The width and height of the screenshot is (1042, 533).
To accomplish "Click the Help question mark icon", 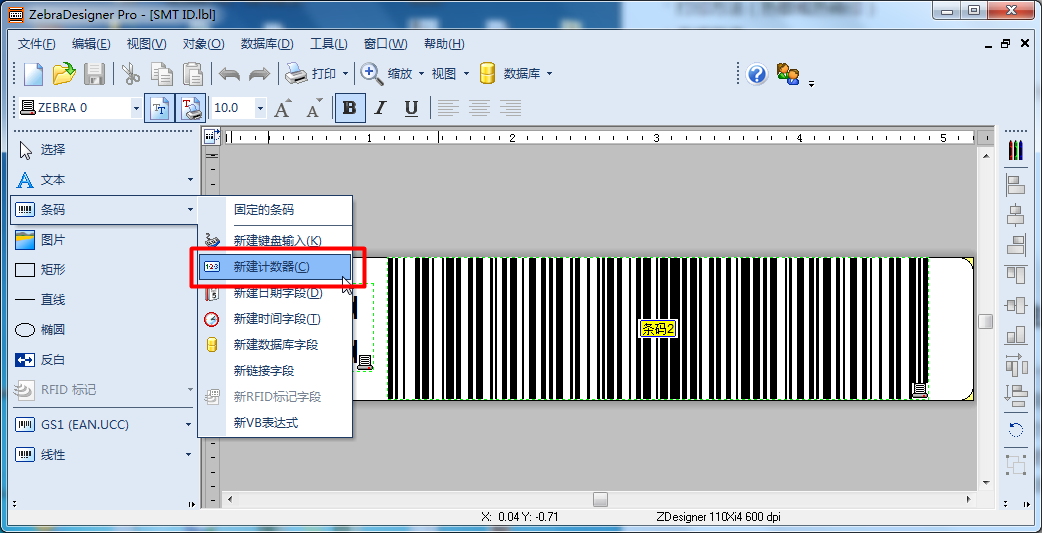I will (x=757, y=74).
